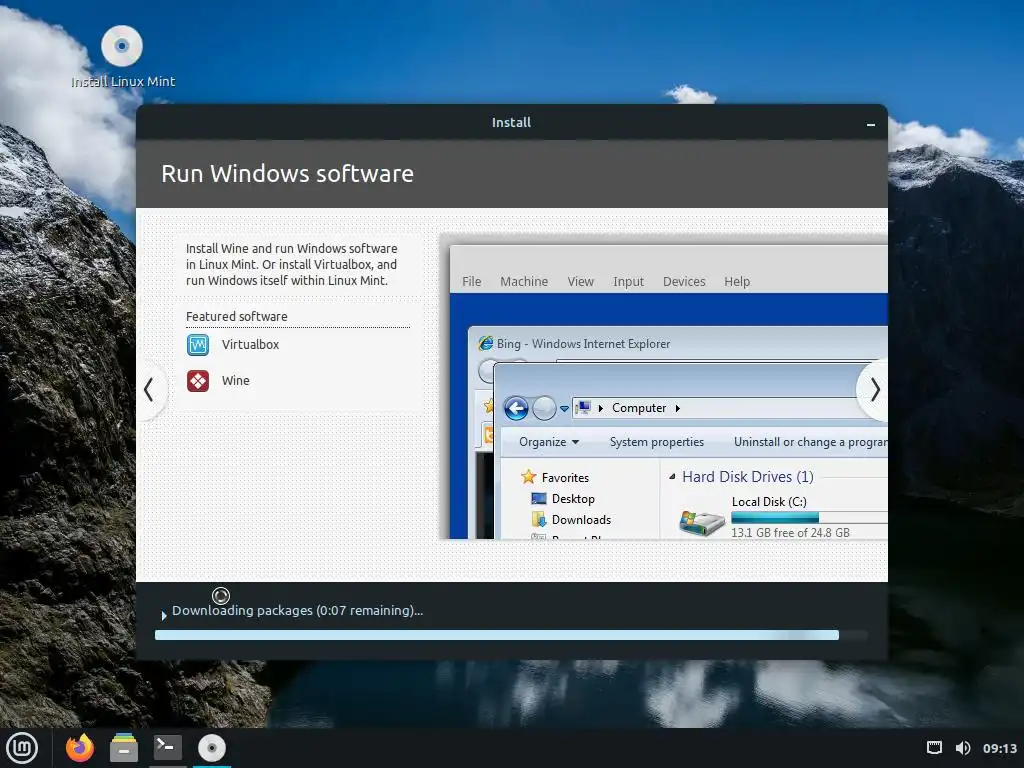Click Uninstall or change a program

pyautogui.click(x=810, y=442)
